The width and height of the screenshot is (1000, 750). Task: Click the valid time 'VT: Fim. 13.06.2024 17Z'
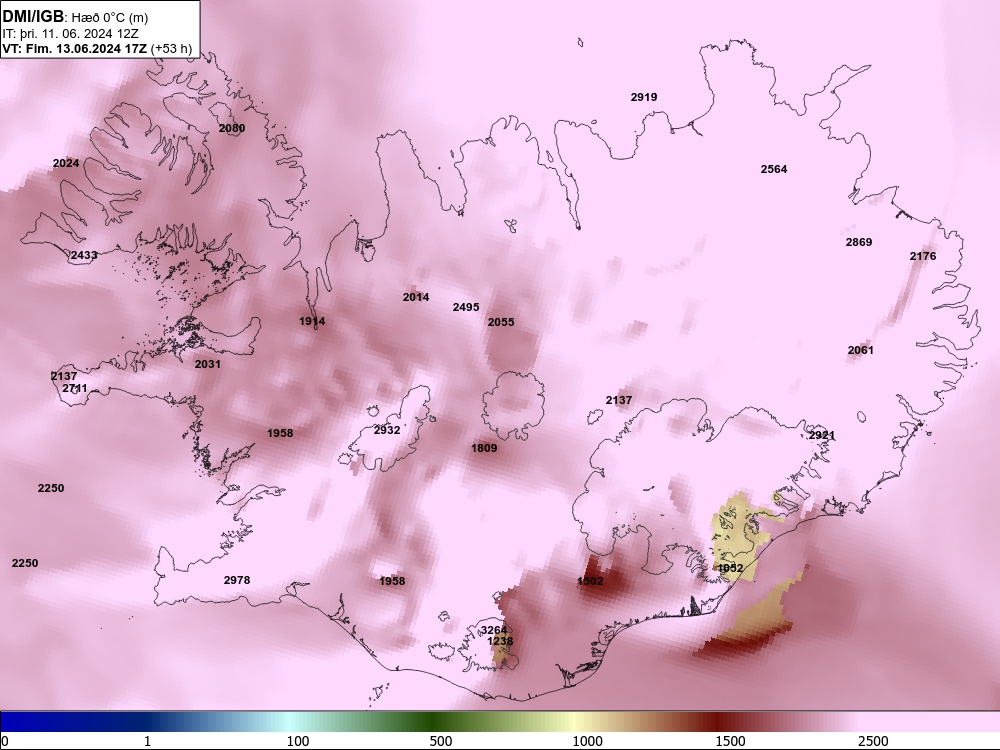point(75,48)
